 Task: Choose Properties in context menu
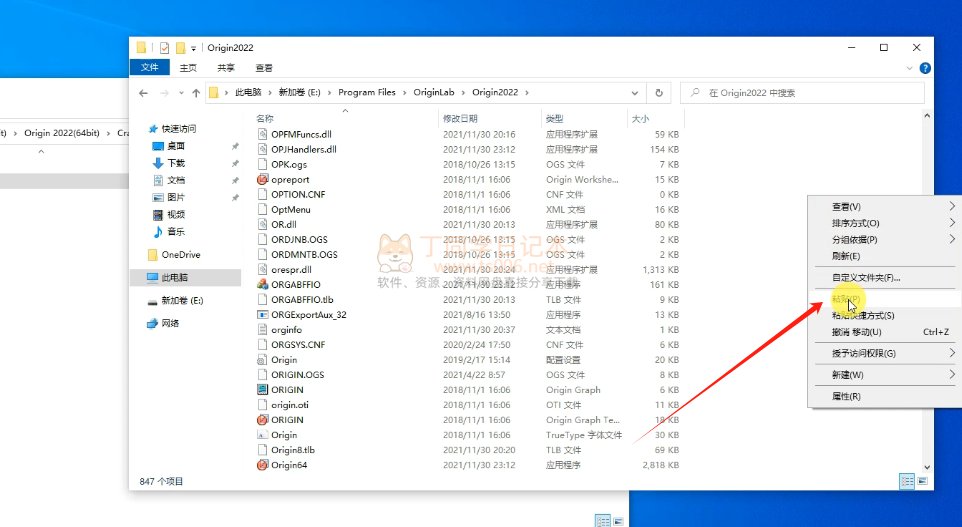tap(885, 396)
